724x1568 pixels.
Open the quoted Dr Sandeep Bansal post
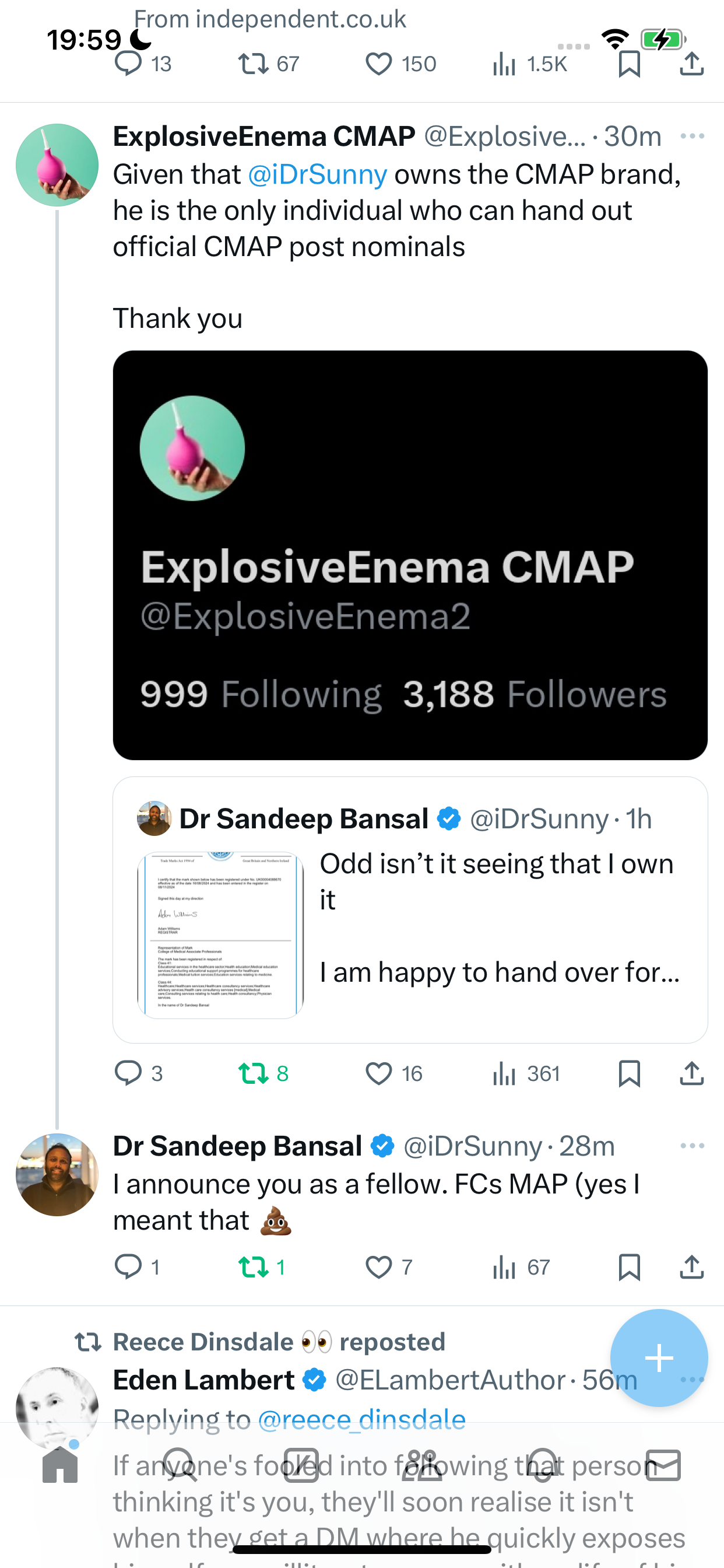tap(410, 910)
